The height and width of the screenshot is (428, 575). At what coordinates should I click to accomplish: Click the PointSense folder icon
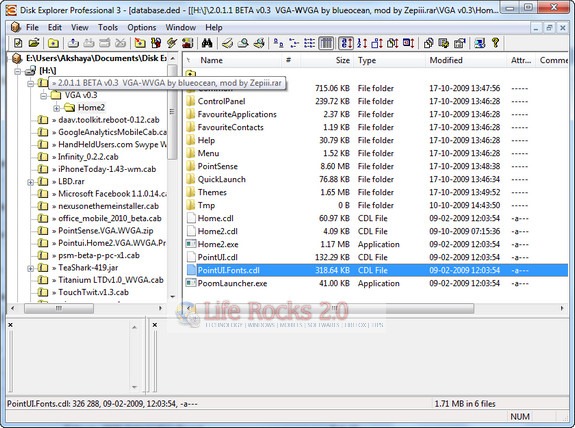[191, 166]
